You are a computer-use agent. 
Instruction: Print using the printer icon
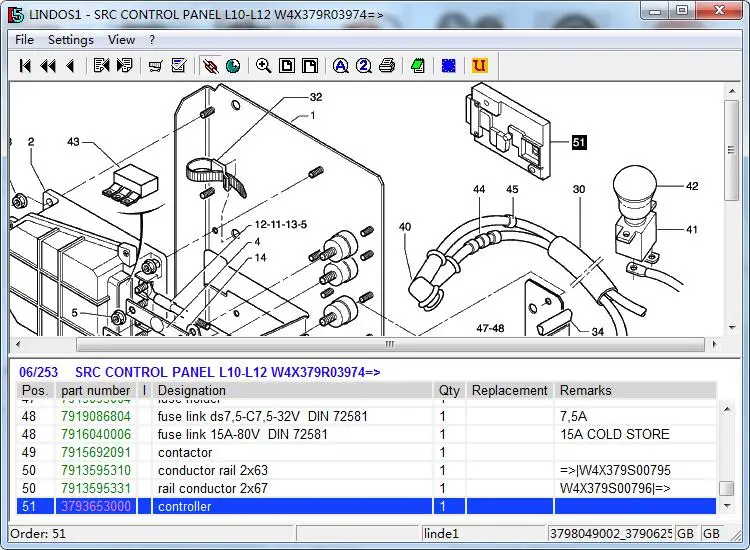pos(387,66)
